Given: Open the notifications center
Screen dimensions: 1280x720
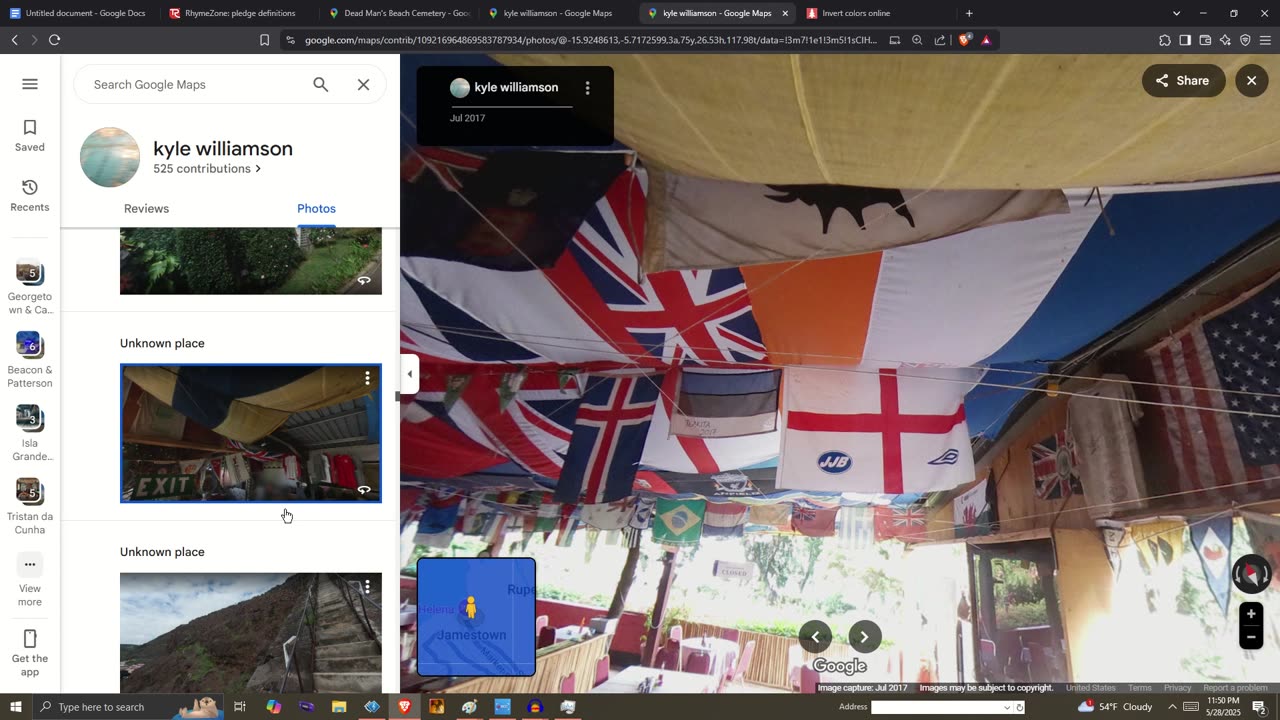Looking at the screenshot, I should [1259, 707].
